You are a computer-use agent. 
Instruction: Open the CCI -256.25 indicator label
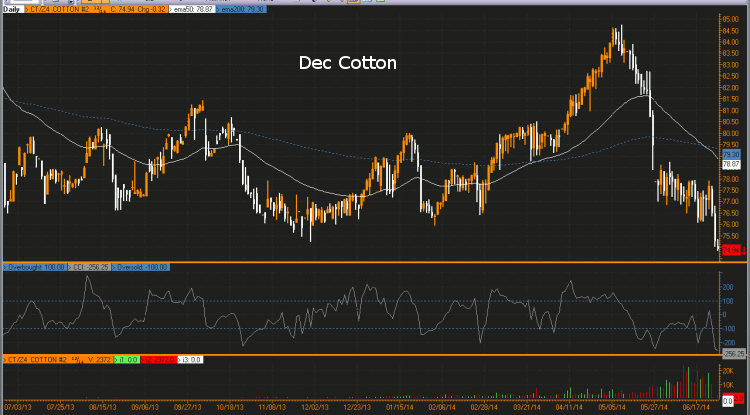pos(89,267)
